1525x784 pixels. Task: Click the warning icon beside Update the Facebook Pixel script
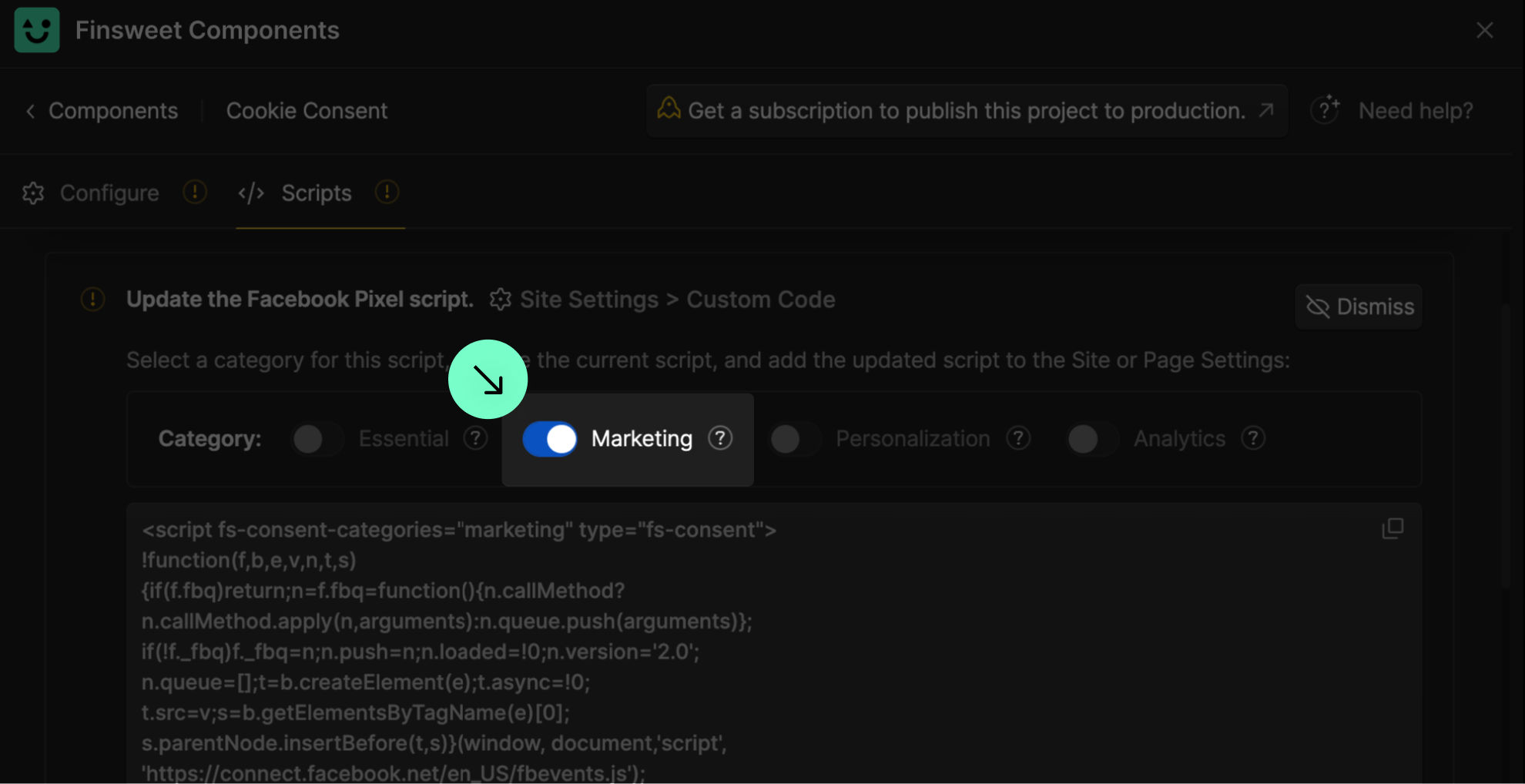point(92,300)
